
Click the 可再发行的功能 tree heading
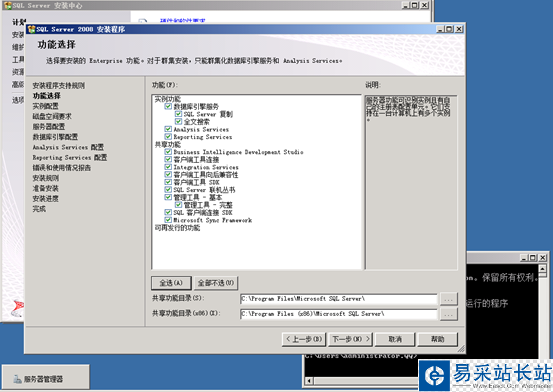pos(177,228)
